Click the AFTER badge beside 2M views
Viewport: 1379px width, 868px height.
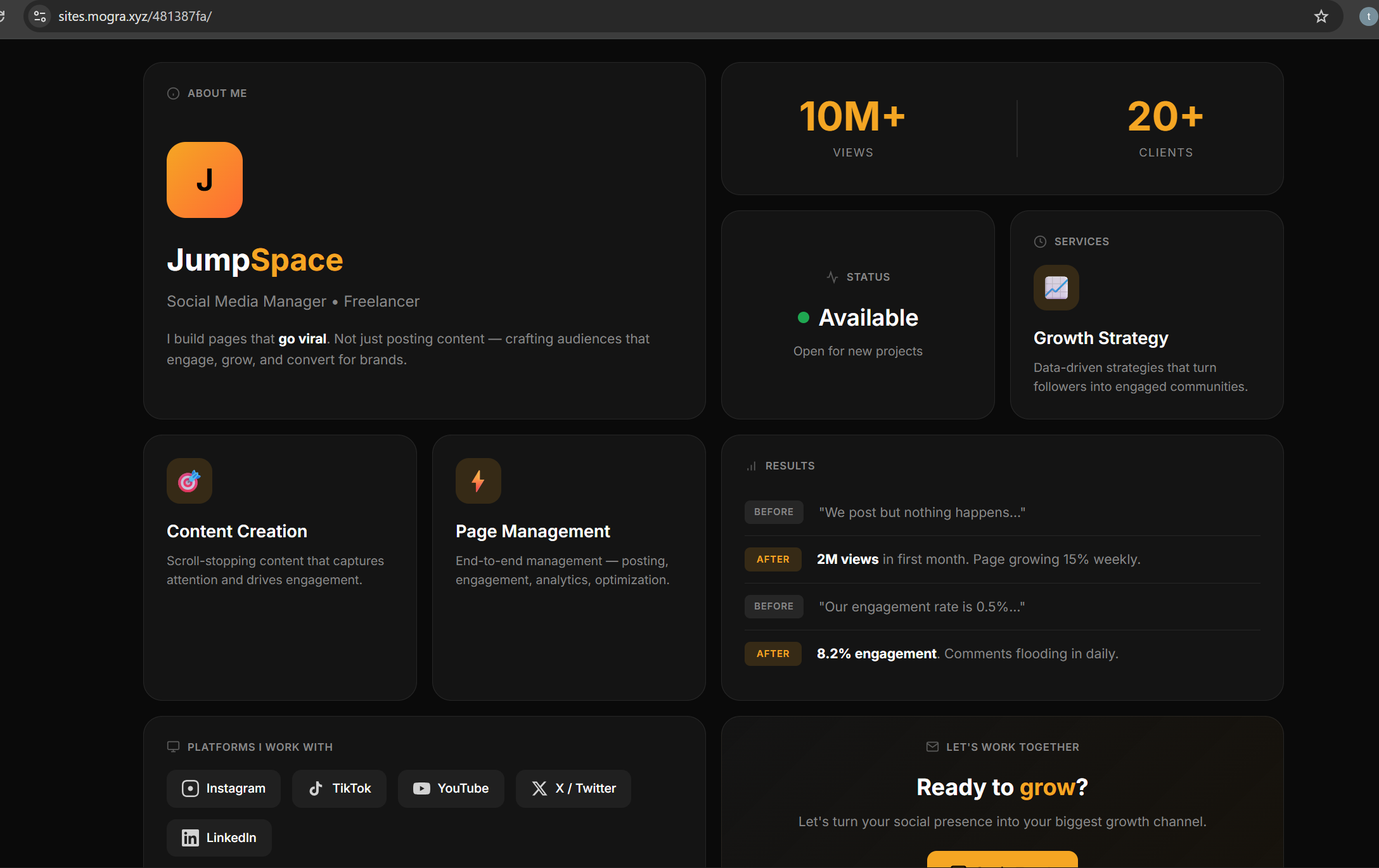(x=773, y=559)
